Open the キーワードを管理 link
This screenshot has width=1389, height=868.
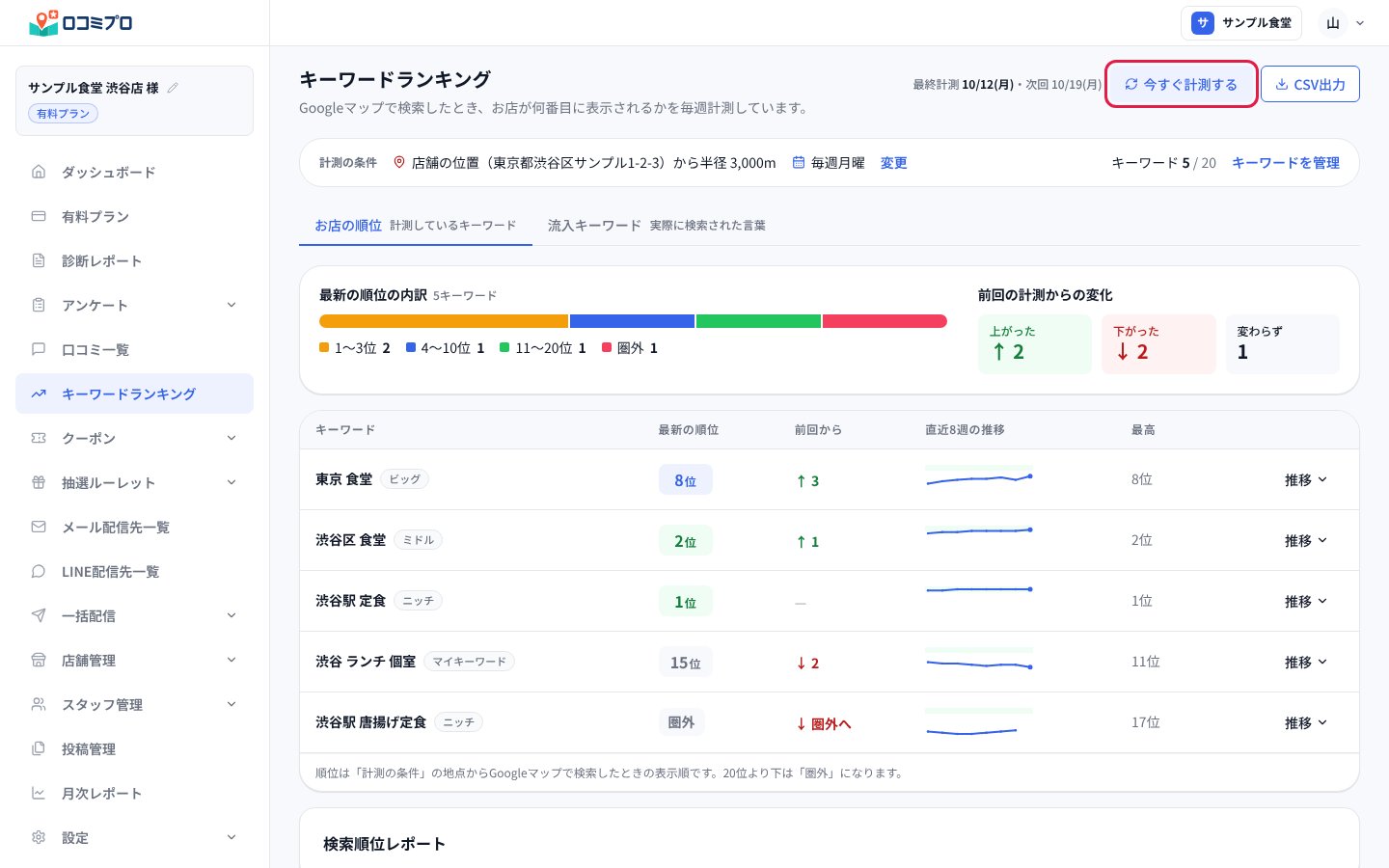1286,163
